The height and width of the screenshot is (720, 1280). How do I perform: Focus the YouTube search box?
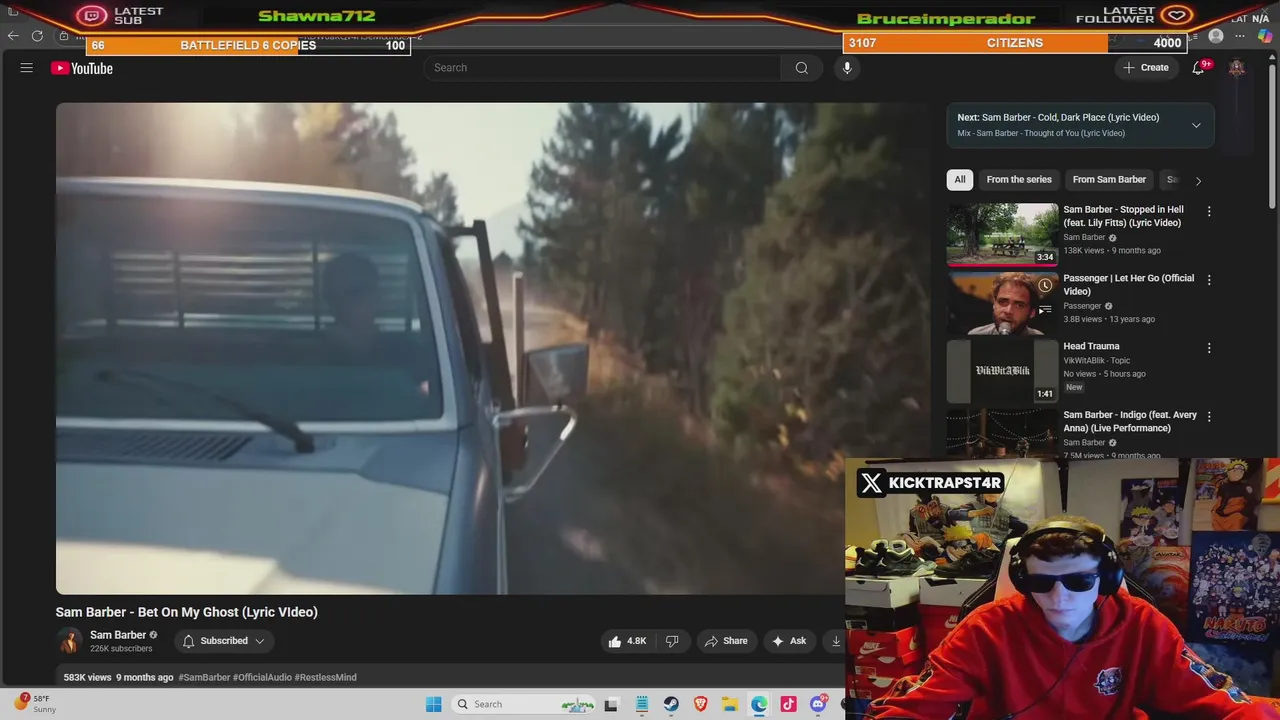(x=603, y=68)
